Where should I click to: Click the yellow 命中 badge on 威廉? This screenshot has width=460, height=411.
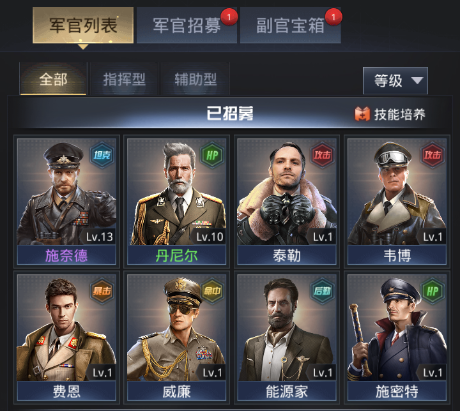click(212, 291)
